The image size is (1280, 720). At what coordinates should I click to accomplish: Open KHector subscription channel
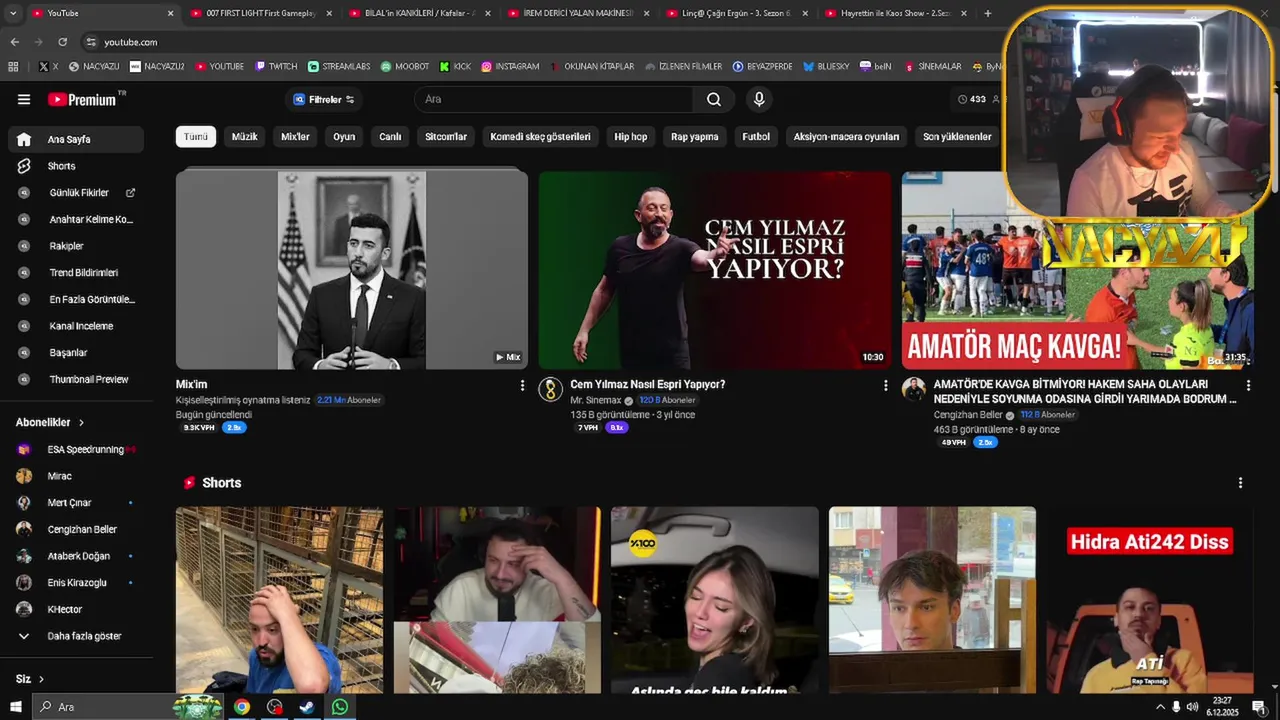click(x=76, y=609)
